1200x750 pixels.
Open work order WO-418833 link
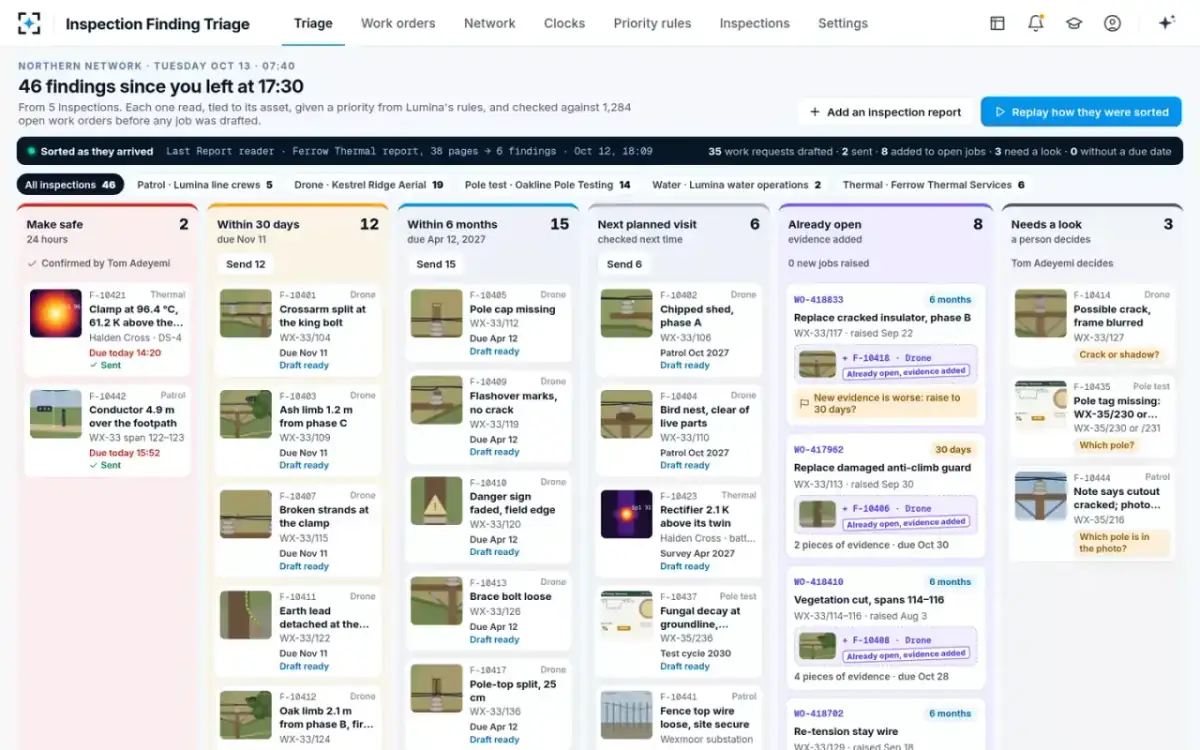tap(819, 300)
